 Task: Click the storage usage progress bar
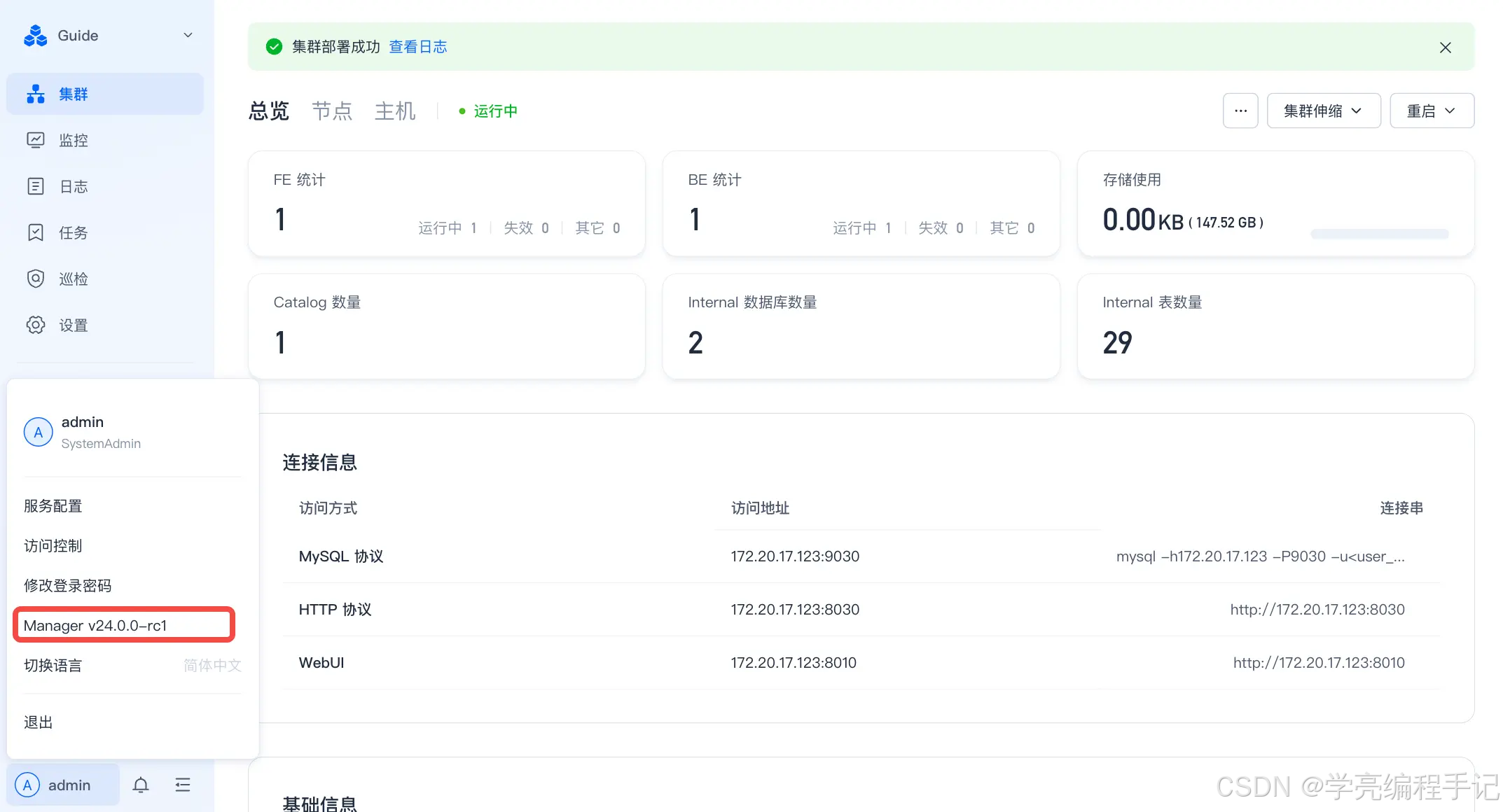[x=1379, y=234]
